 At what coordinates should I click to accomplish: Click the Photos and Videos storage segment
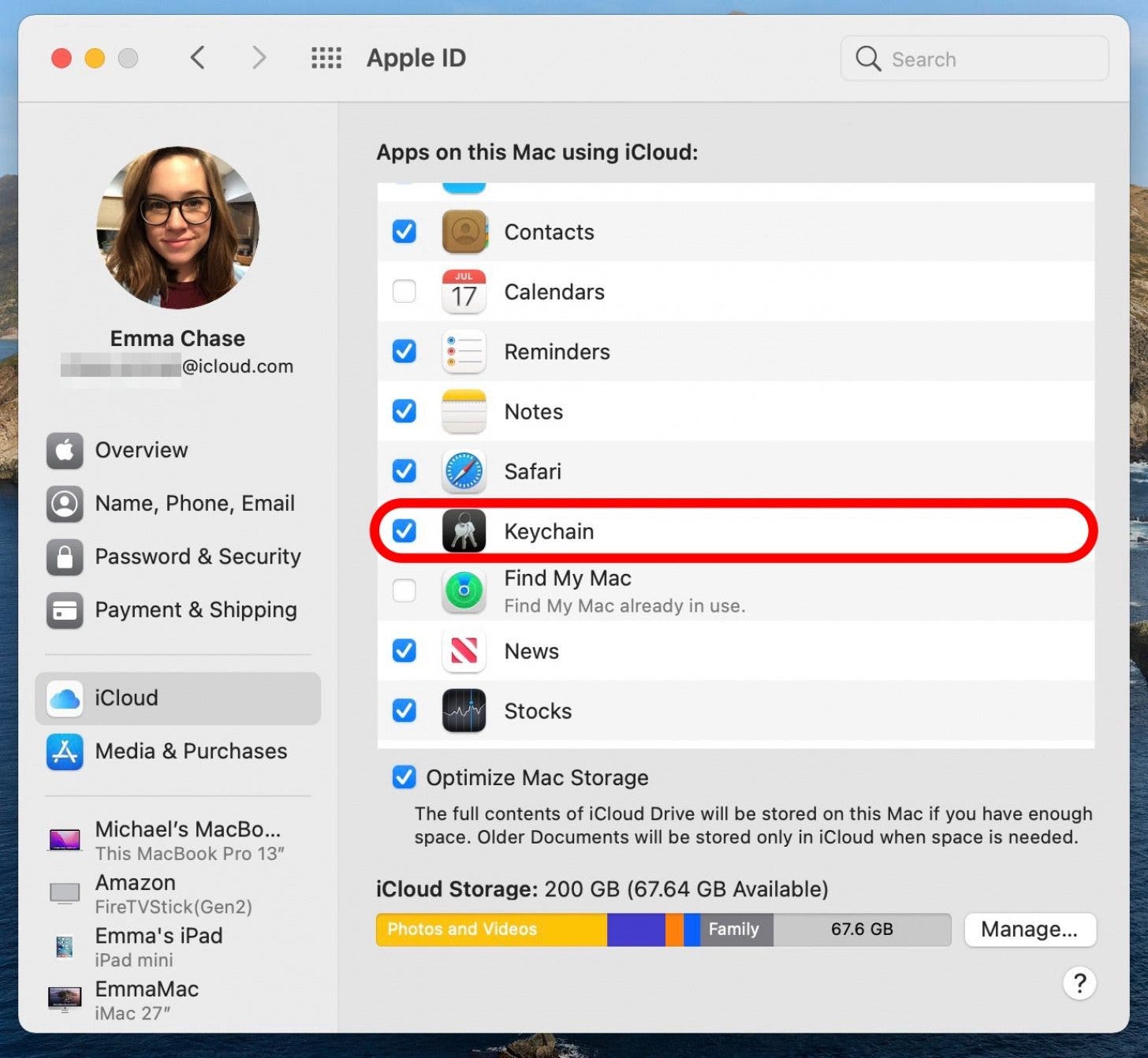(490, 929)
